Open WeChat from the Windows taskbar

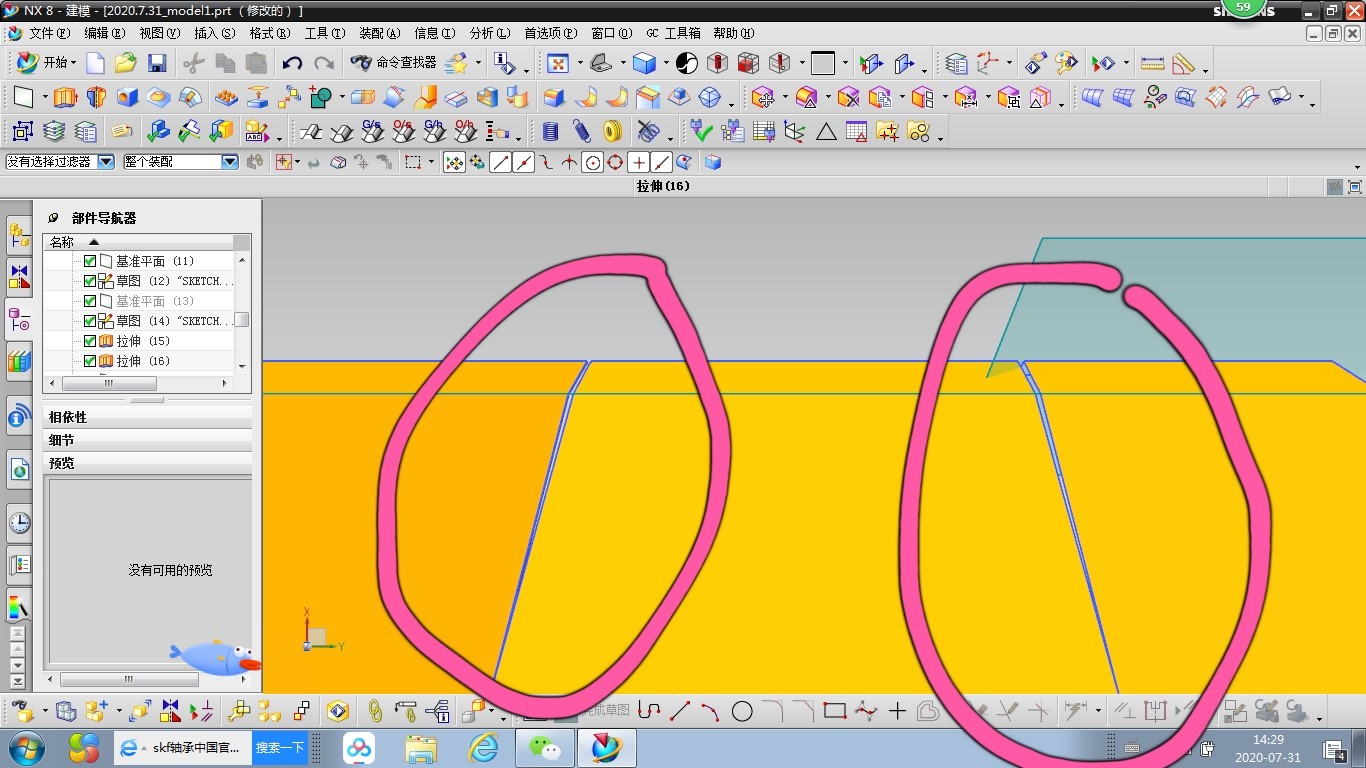pos(545,747)
